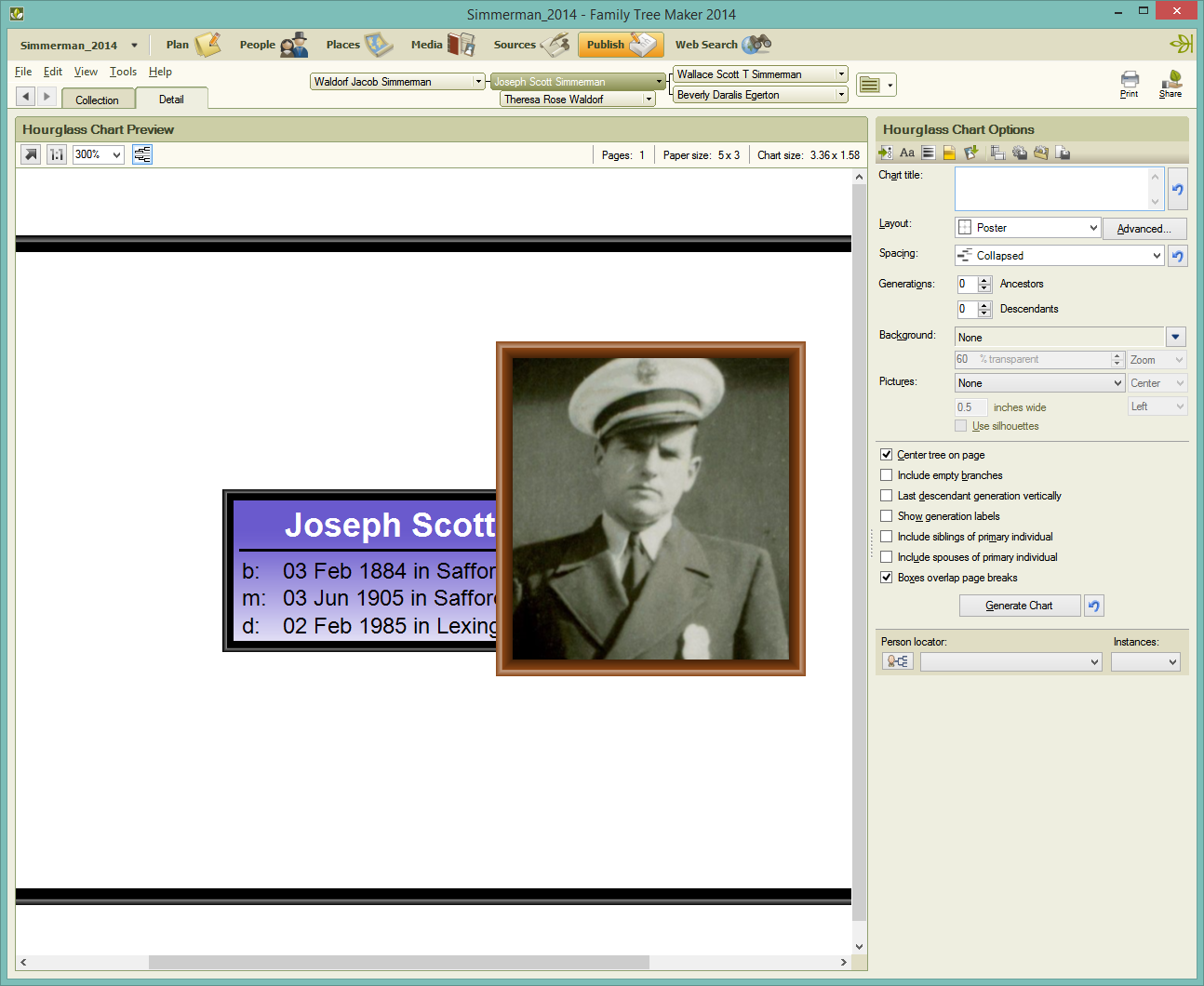Click the Generate Chart button
Screen dimensions: 1204x986
1020,606
